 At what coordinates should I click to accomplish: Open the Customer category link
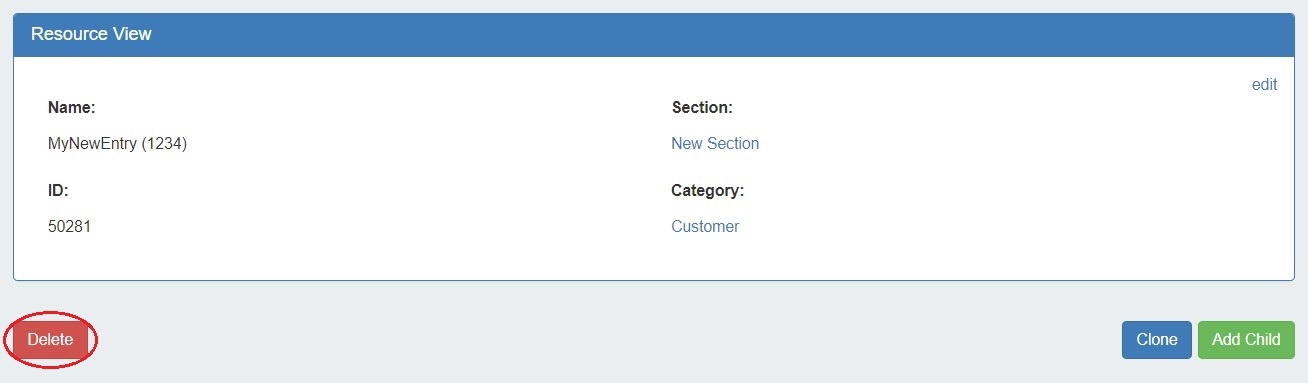705,226
